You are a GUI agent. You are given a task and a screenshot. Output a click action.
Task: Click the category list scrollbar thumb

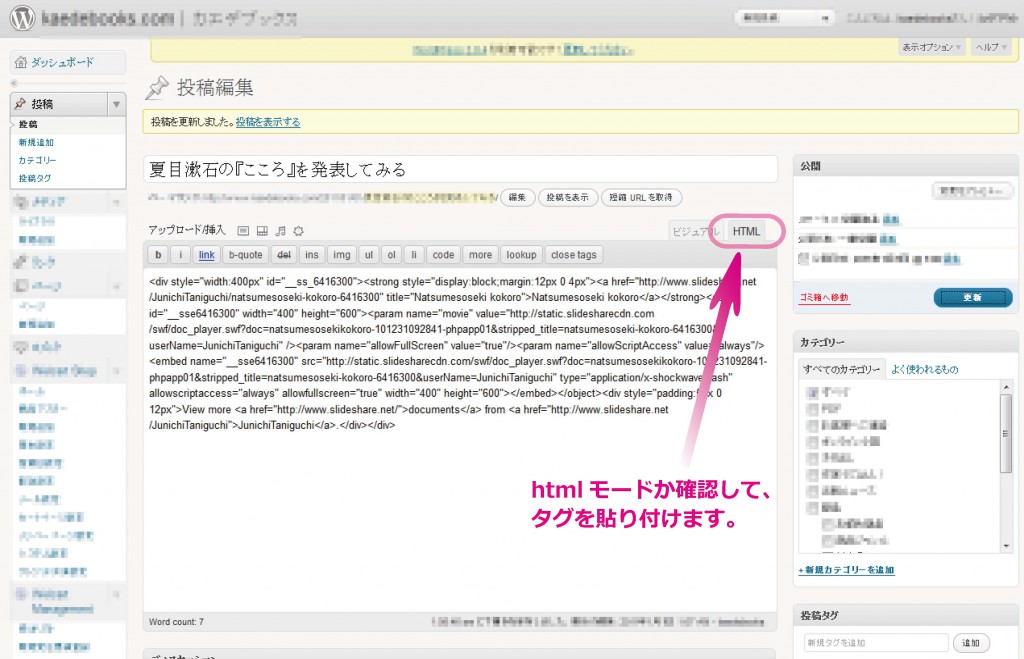tap(1006, 432)
